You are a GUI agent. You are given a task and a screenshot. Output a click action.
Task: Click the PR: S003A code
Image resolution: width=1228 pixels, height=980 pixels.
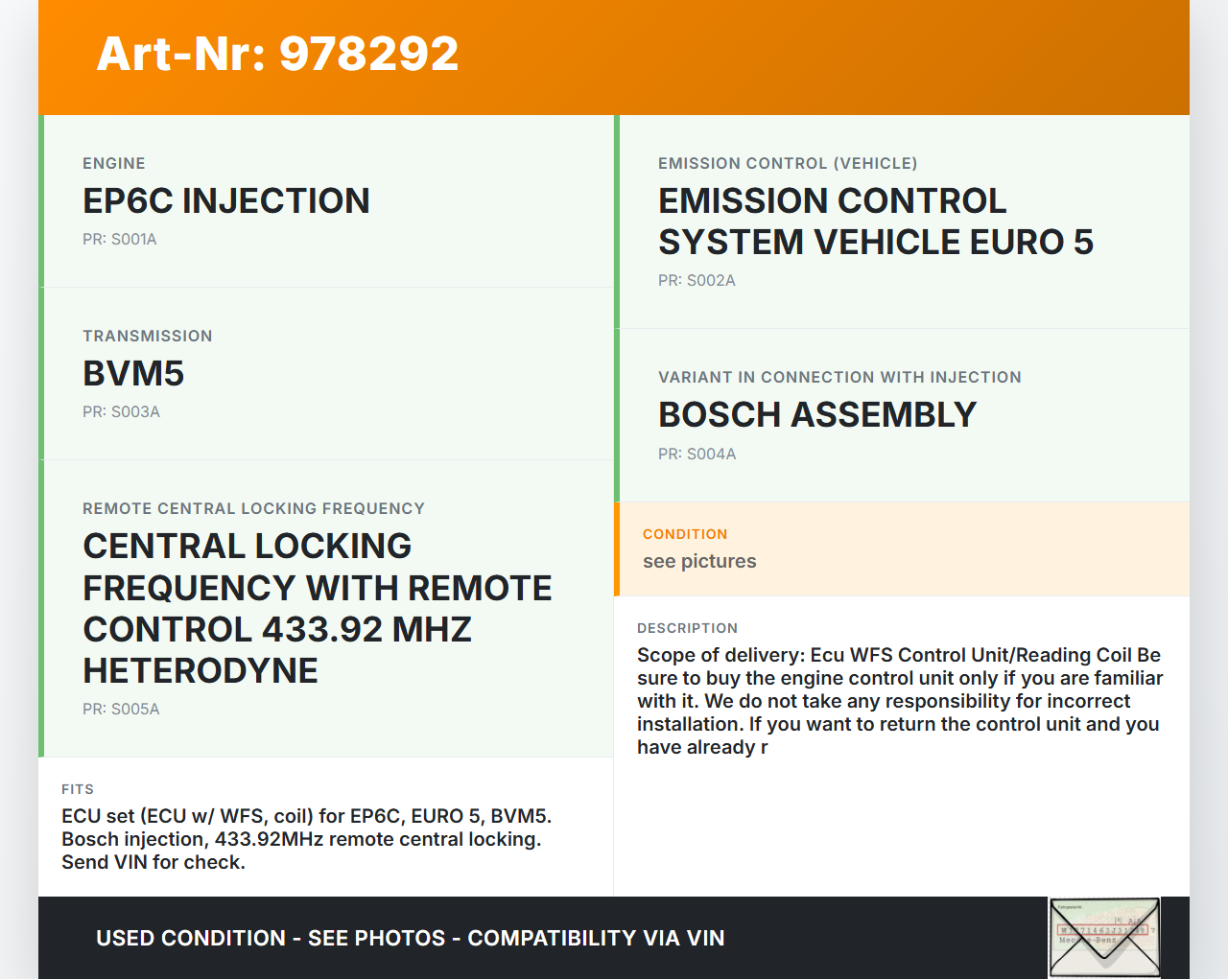tap(121, 412)
